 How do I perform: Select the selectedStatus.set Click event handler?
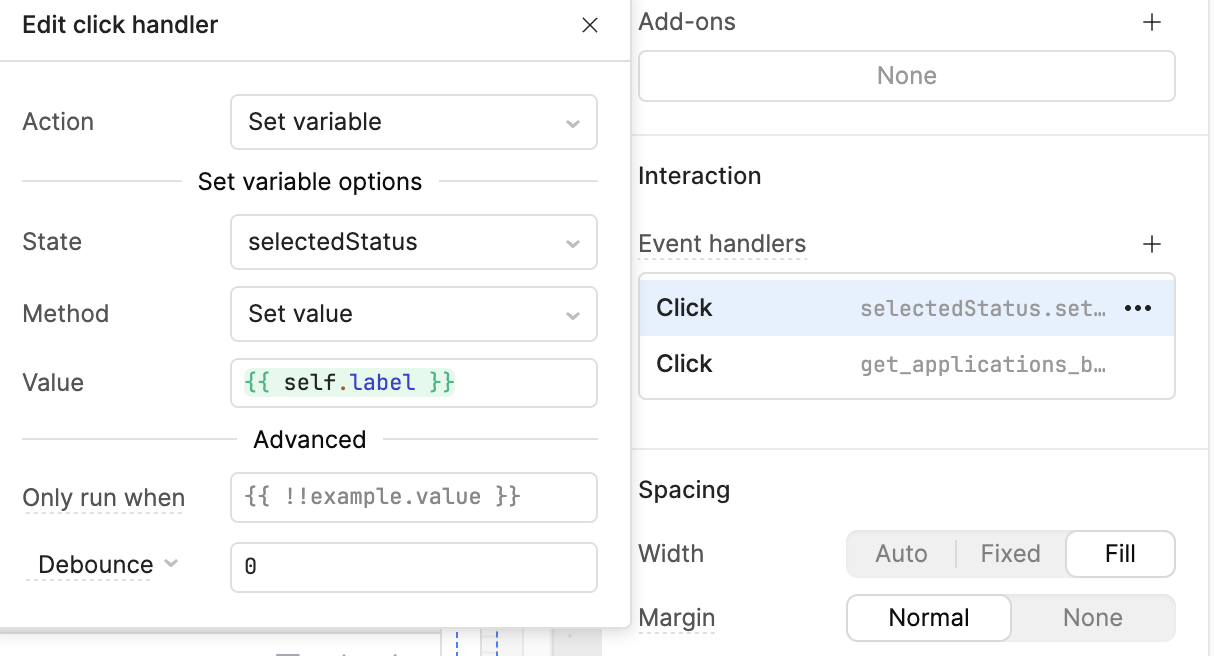click(x=880, y=308)
